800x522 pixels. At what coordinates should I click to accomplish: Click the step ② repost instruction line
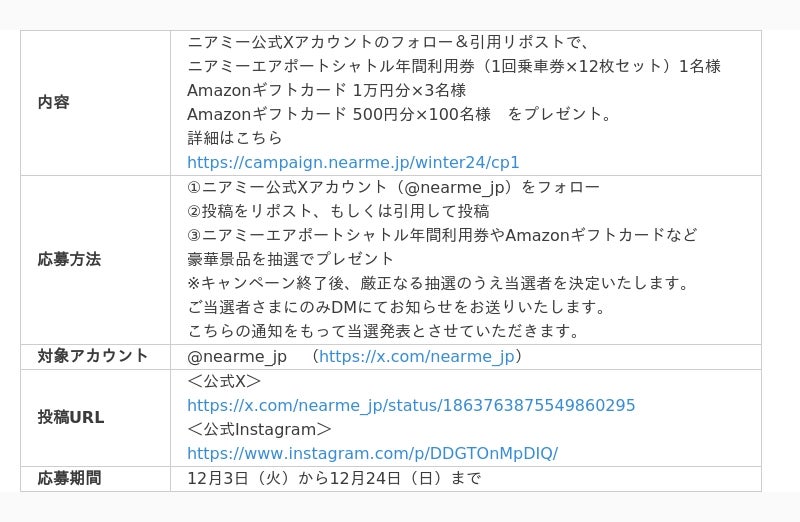pos(338,211)
